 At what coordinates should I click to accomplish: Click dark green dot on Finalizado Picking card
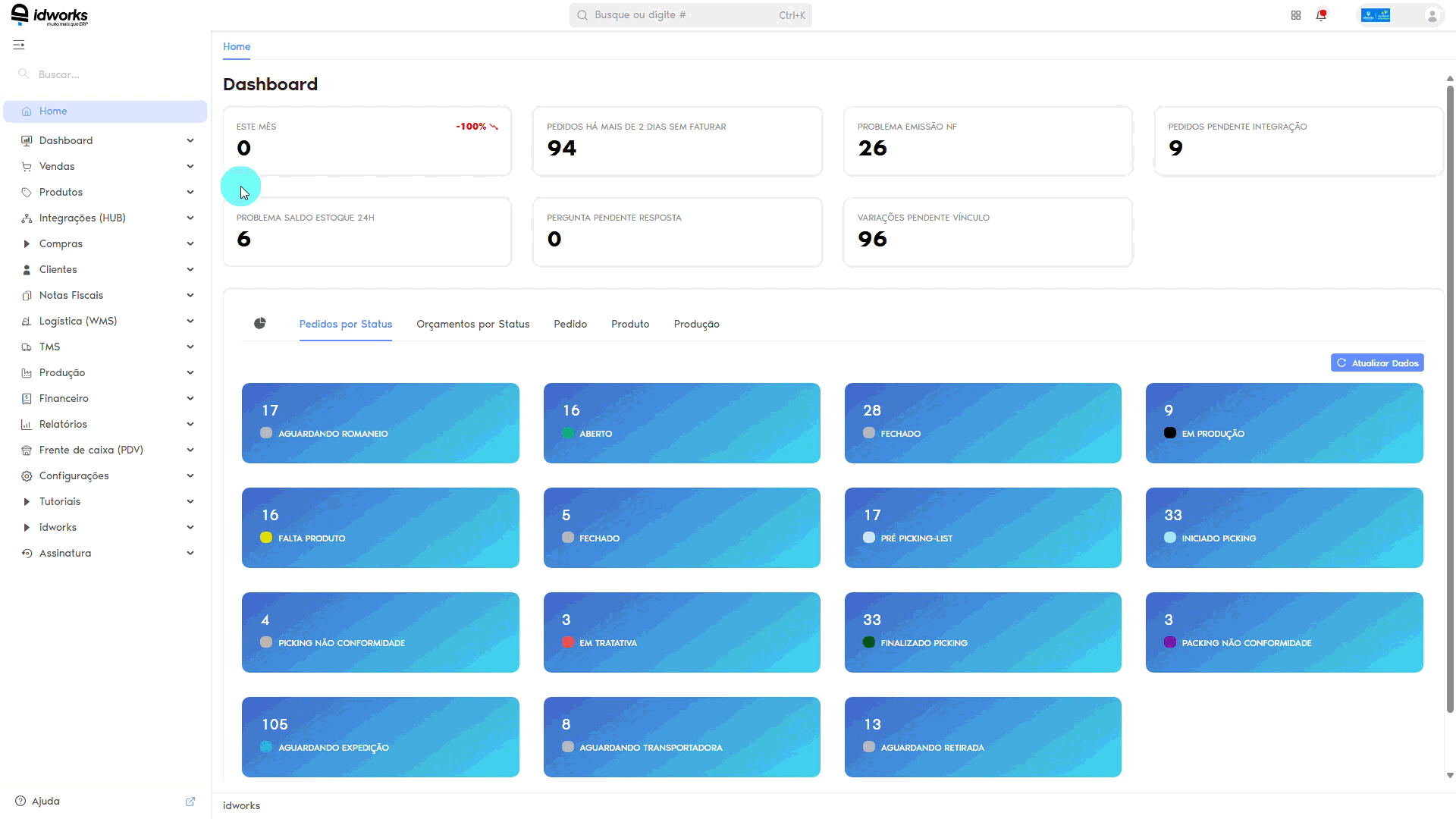(869, 642)
